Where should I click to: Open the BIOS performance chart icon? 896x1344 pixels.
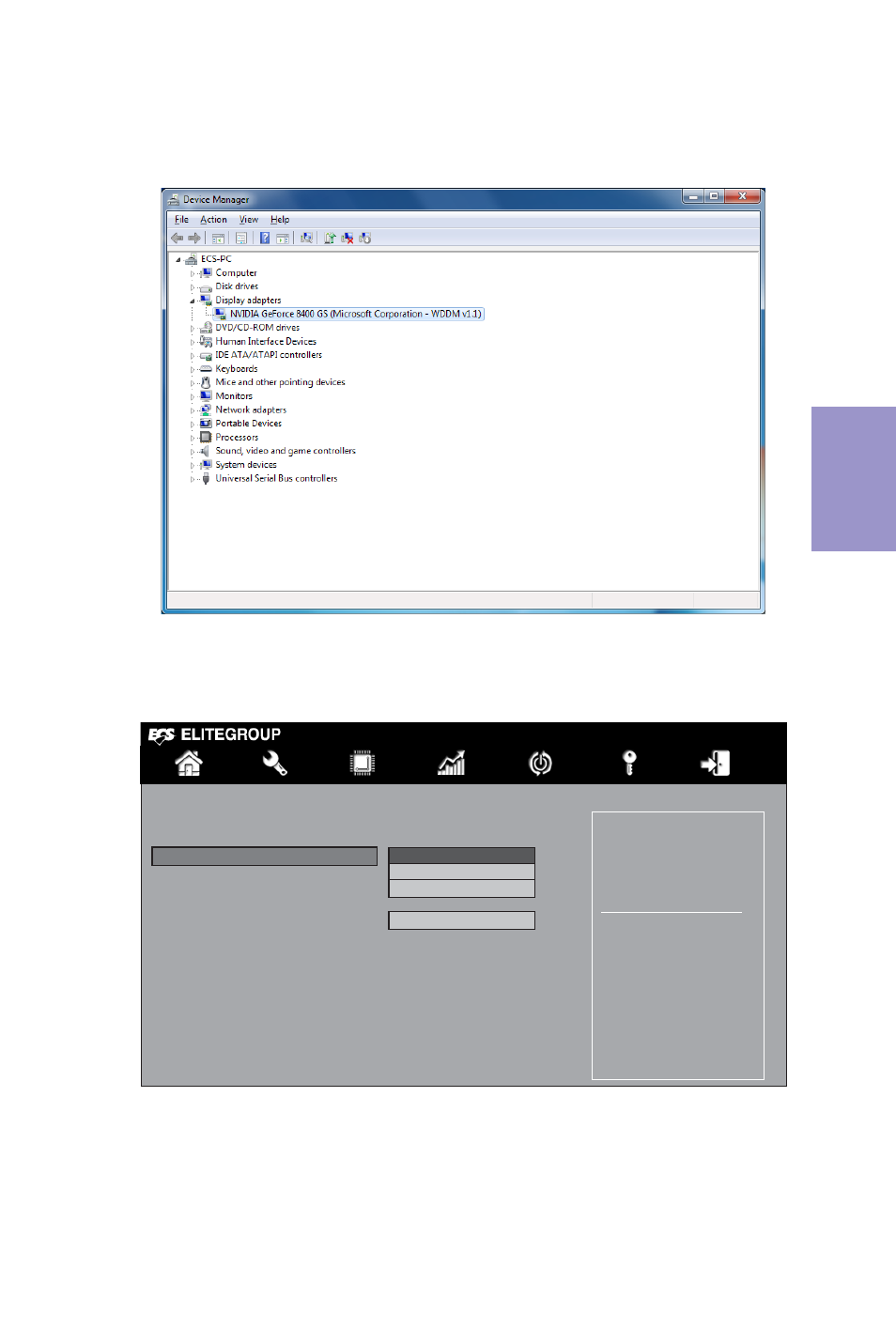pyautogui.click(x=452, y=763)
